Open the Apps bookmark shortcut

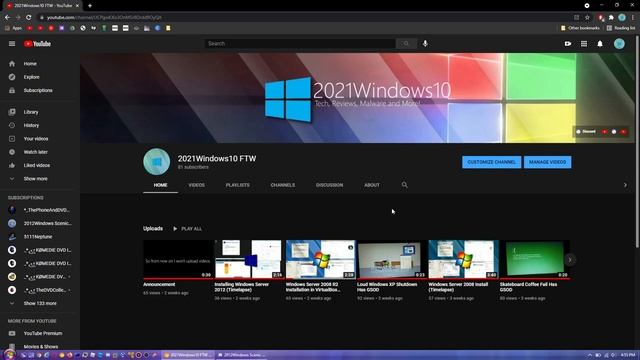tap(13, 28)
